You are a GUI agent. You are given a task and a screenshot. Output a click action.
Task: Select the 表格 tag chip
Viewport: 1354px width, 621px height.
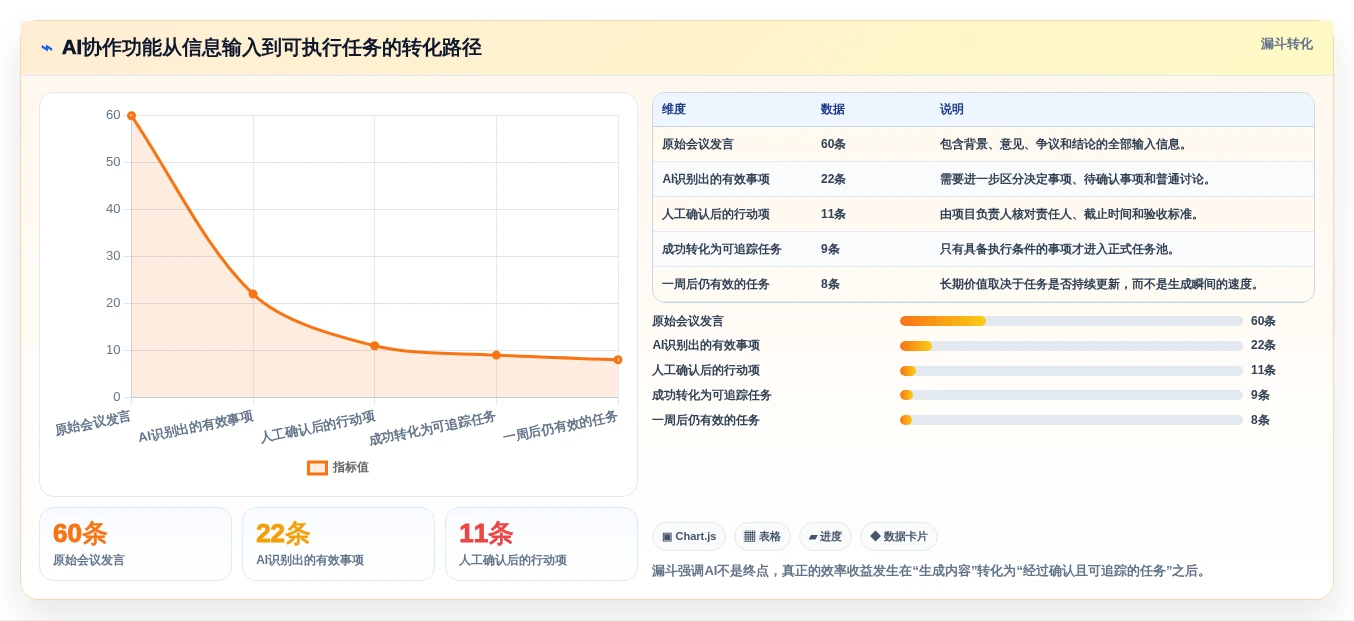pyautogui.click(x=762, y=537)
